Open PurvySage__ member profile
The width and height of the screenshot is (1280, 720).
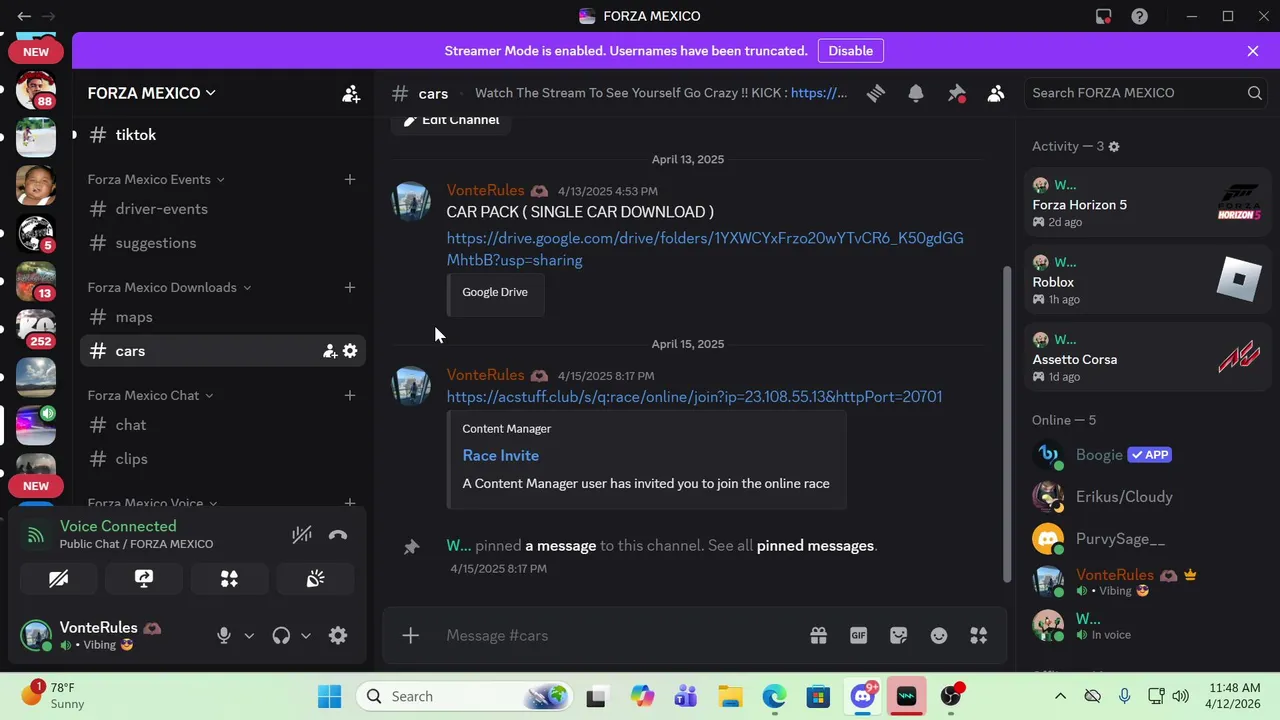[1147, 539]
